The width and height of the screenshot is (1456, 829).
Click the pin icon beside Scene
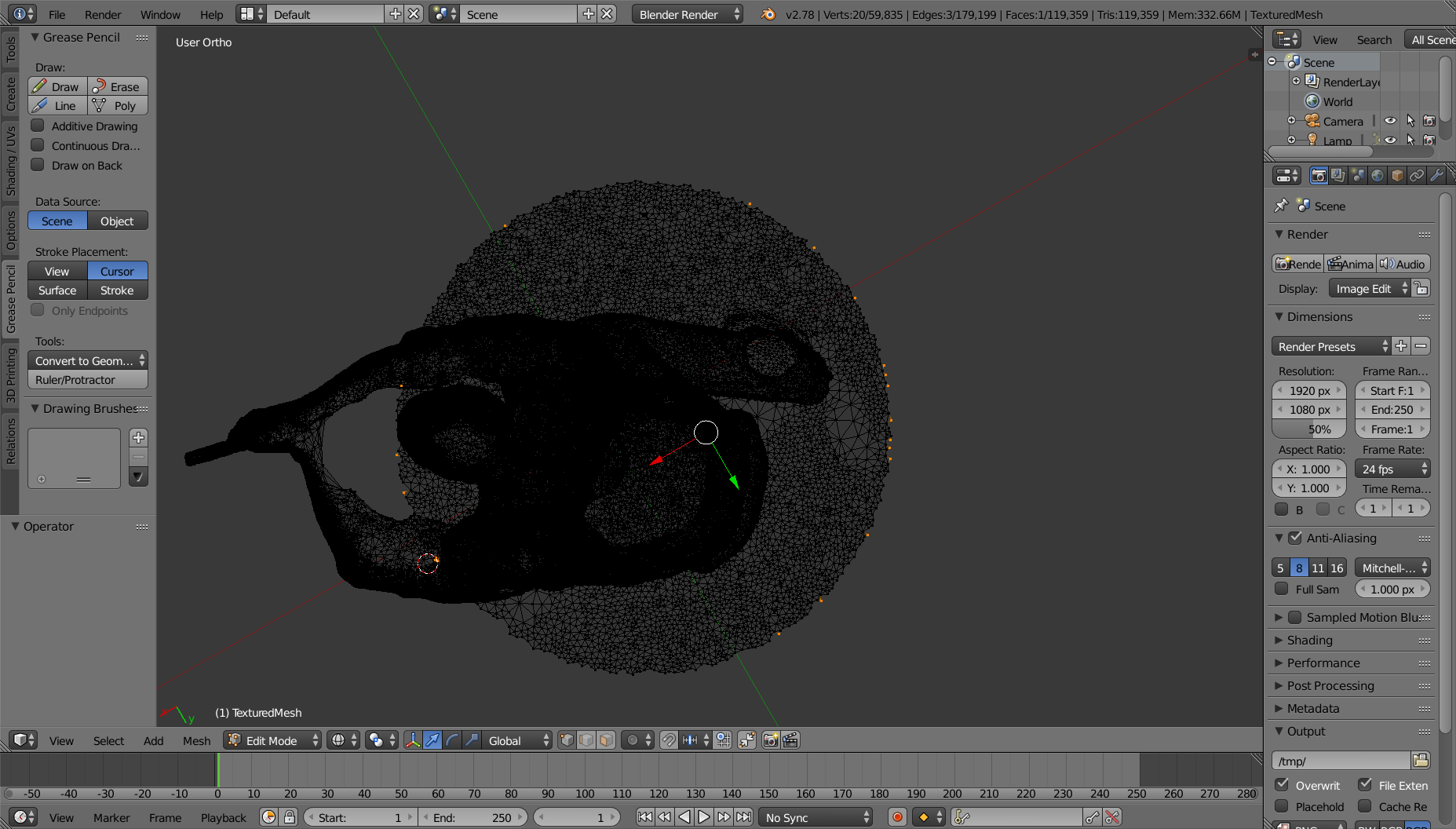1281,205
